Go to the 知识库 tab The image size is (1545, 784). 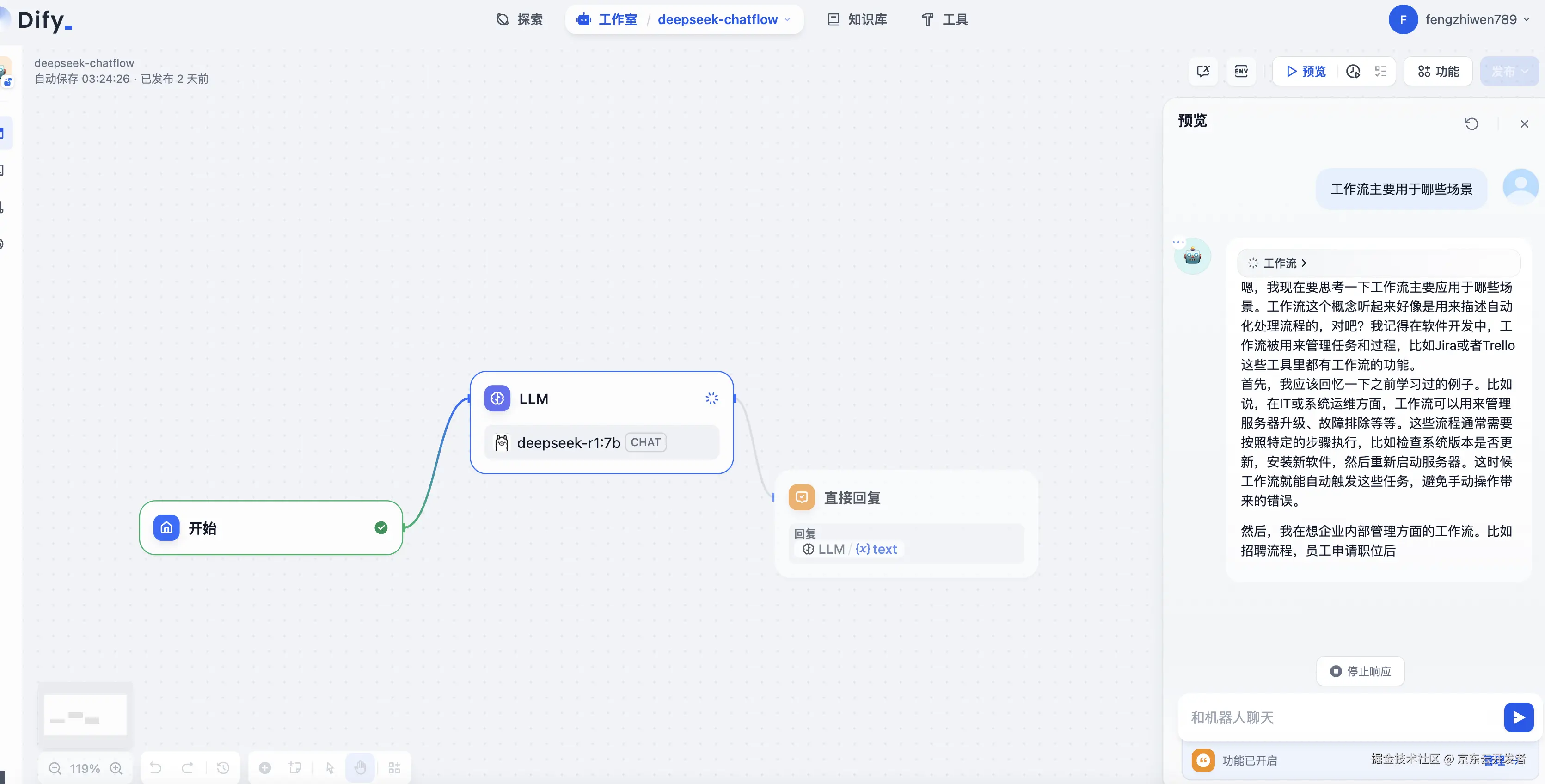pos(857,20)
